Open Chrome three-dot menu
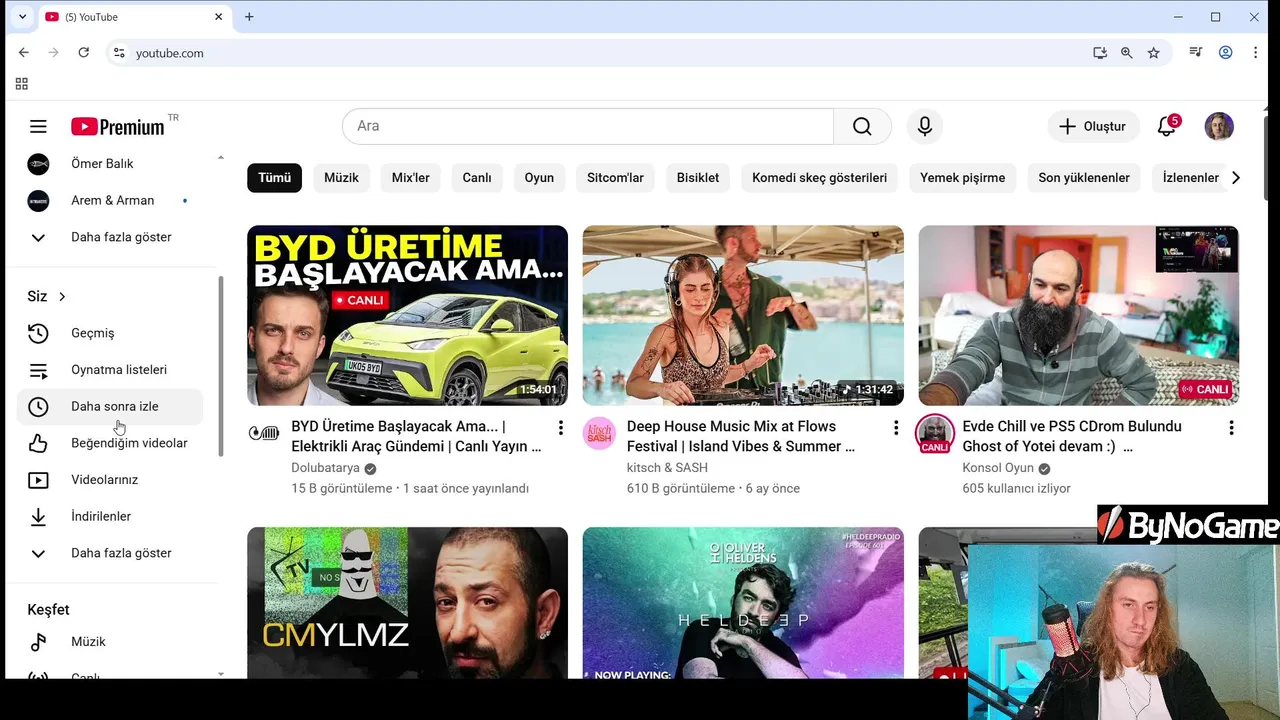Image resolution: width=1280 pixels, height=720 pixels. tap(1255, 53)
